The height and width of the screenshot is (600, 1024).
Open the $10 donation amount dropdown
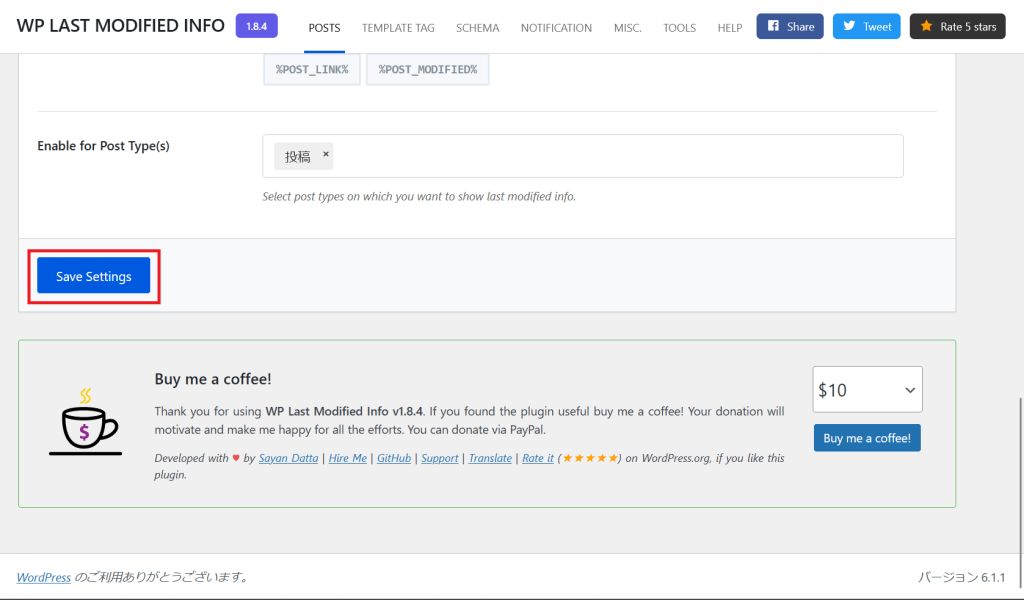pos(867,389)
